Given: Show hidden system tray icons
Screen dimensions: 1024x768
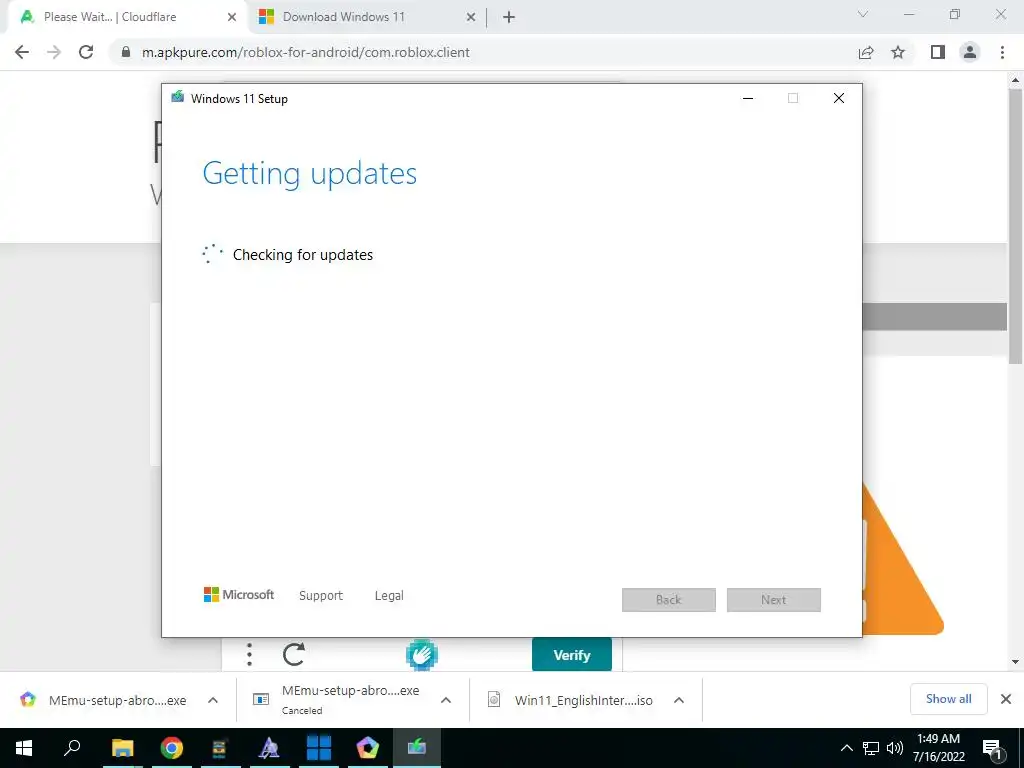Looking at the screenshot, I should point(846,748).
